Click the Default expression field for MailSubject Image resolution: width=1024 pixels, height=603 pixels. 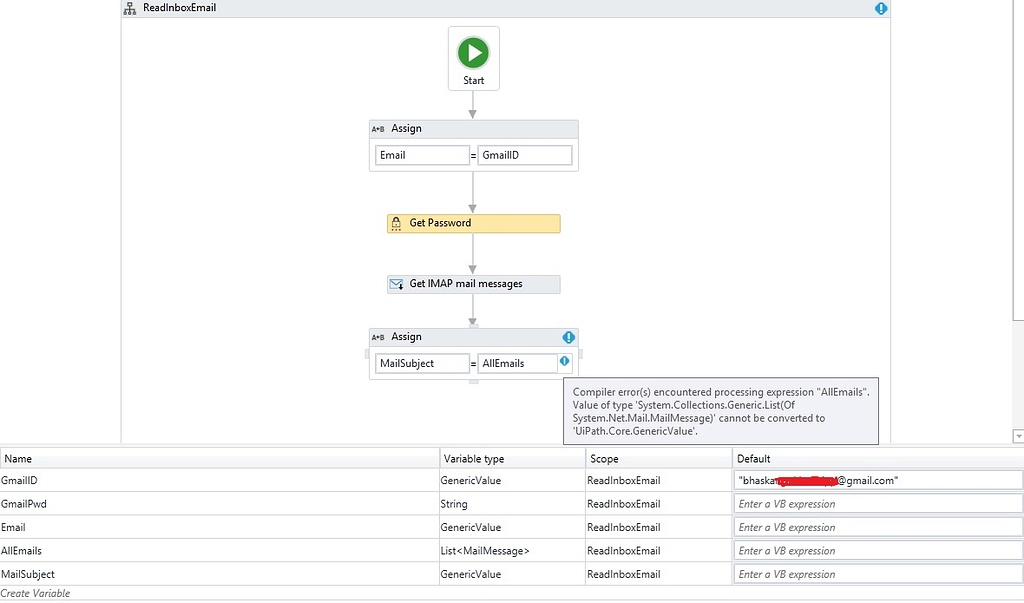877,574
